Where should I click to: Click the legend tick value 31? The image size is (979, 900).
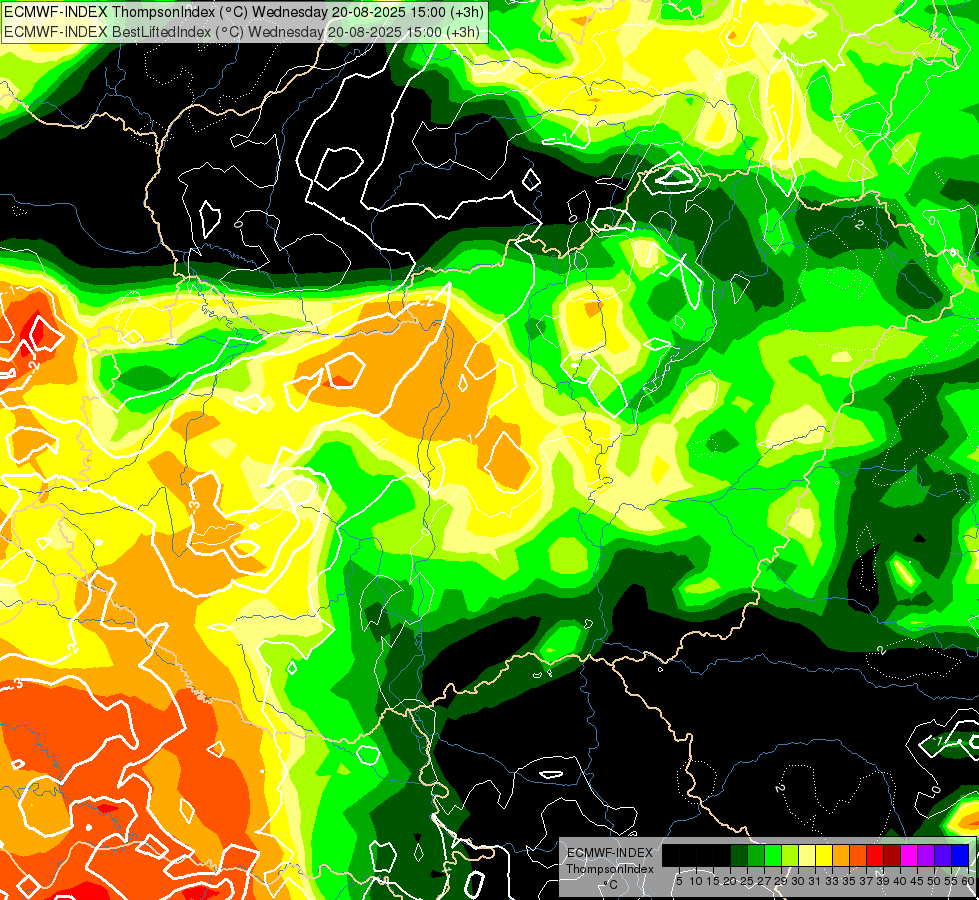point(815,881)
